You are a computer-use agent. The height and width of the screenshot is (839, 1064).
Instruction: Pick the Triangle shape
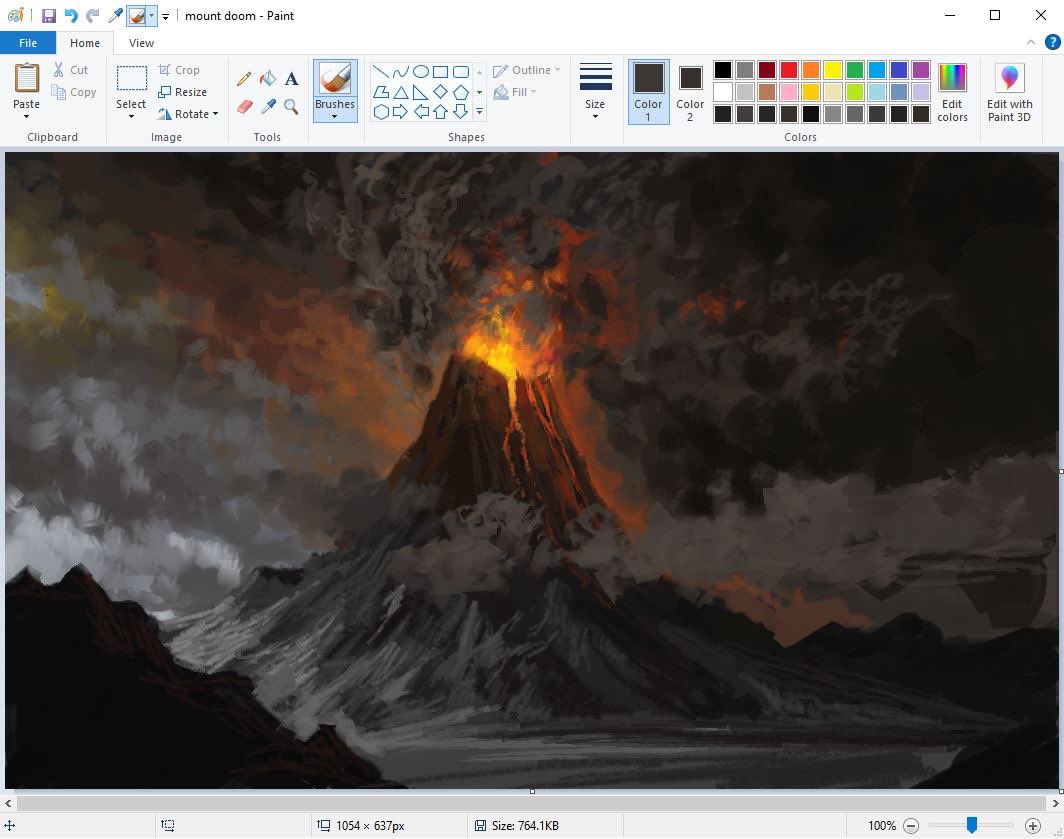coord(400,92)
